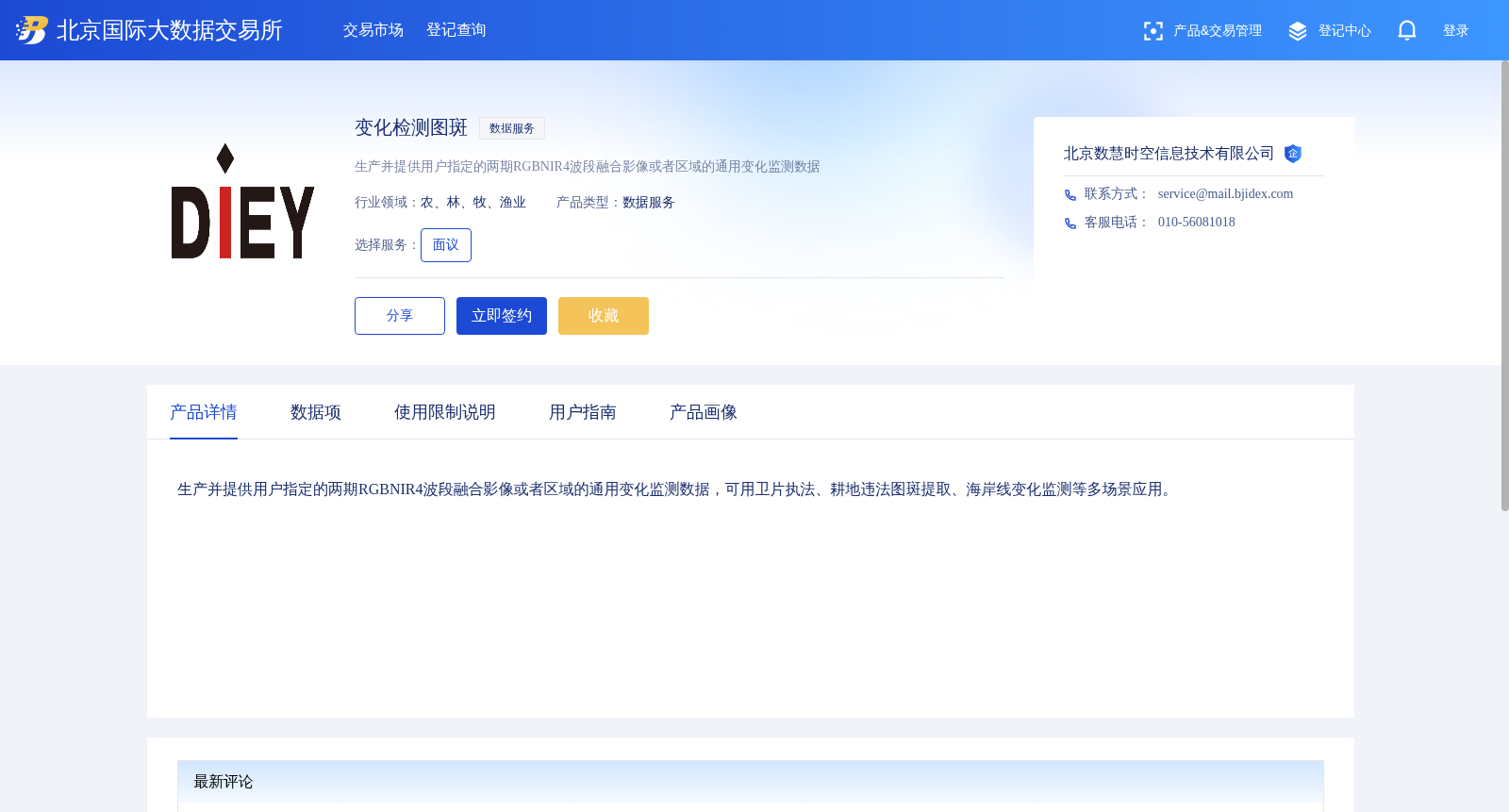Open 登记查询 in the top navigation
Viewport: 1509px width, 812px height.
tap(456, 30)
